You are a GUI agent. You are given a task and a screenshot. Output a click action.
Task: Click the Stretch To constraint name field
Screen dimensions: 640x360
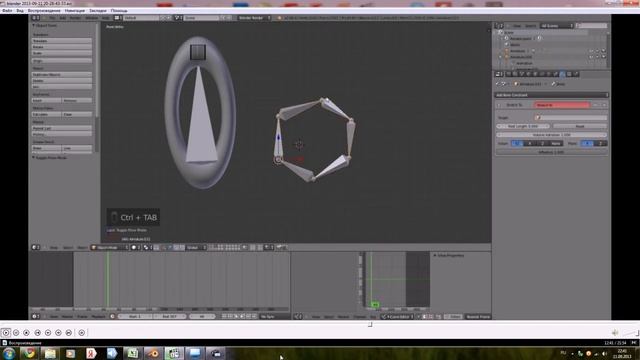562,105
